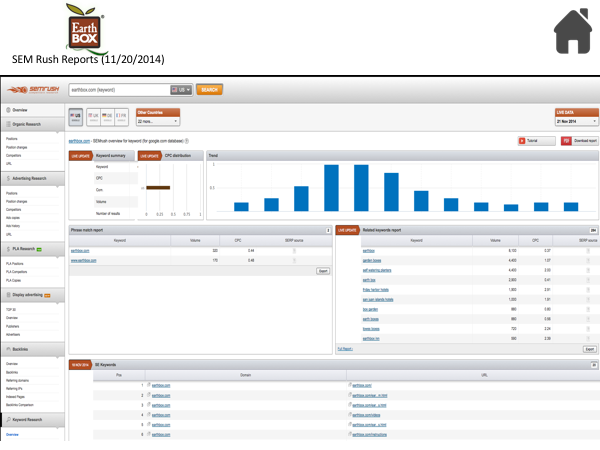Screen dimensions: 600x450
Task: Open PLA Competitors in sidebar
Action: pyautogui.click(x=16, y=272)
